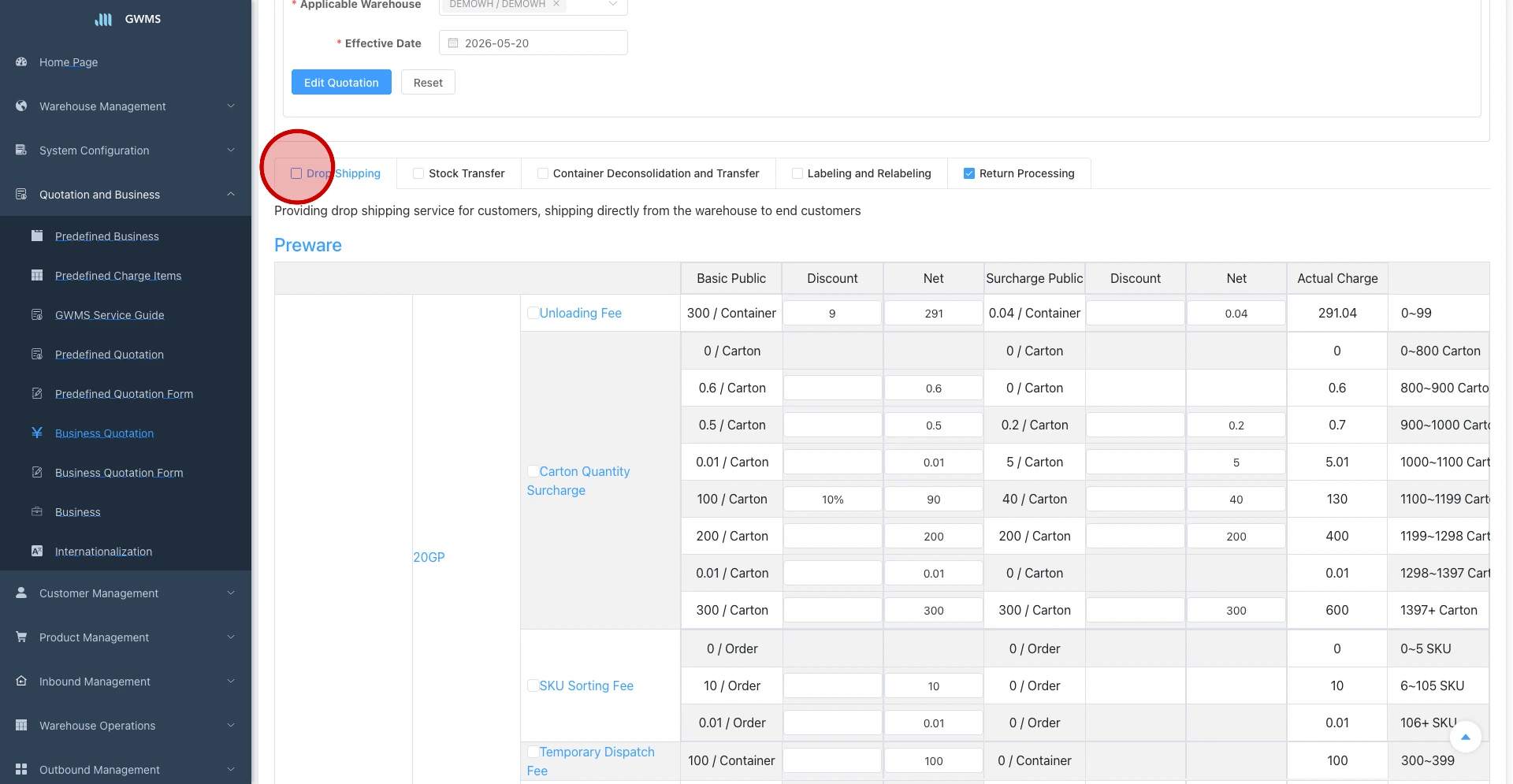Expand the Warehouse Operations menu chevron
The height and width of the screenshot is (784, 1513).
click(231, 725)
